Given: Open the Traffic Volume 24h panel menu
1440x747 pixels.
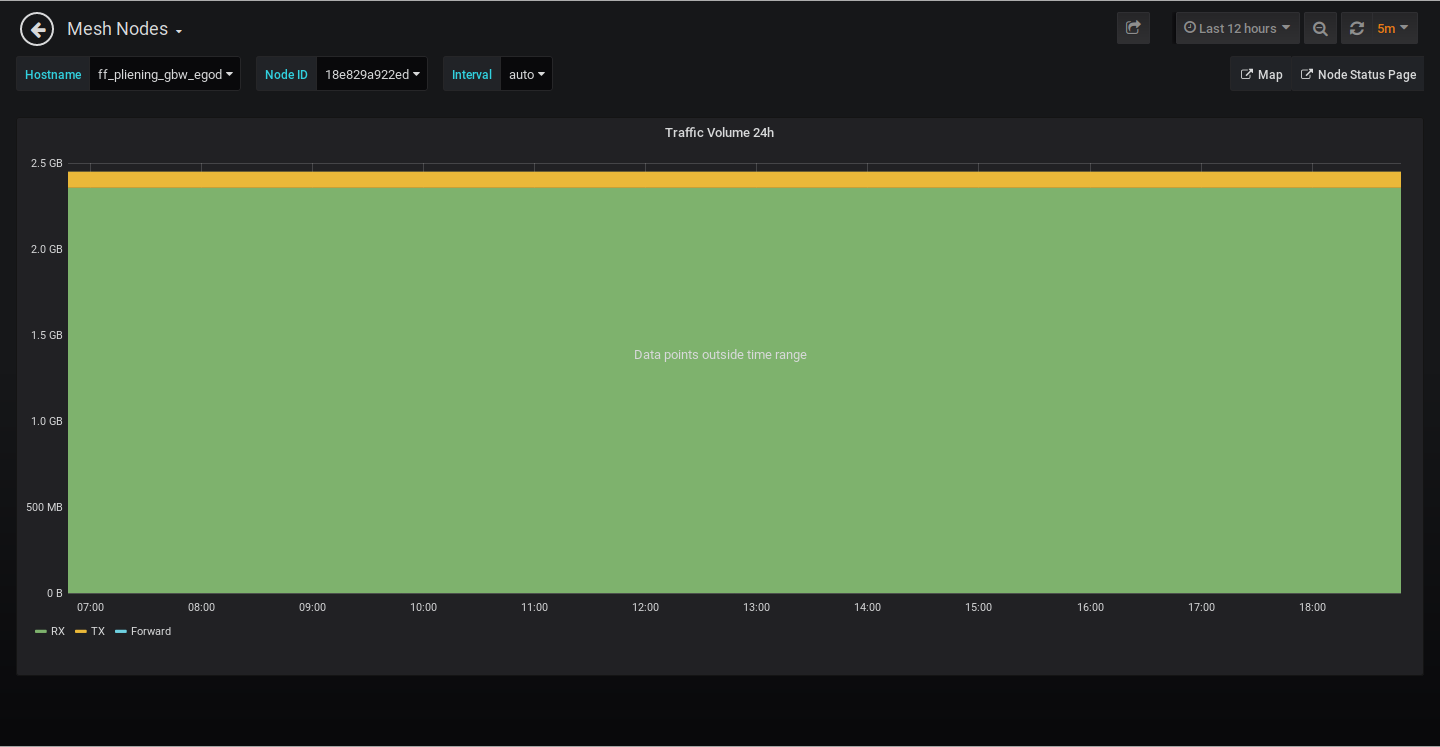Looking at the screenshot, I should tap(719, 132).
